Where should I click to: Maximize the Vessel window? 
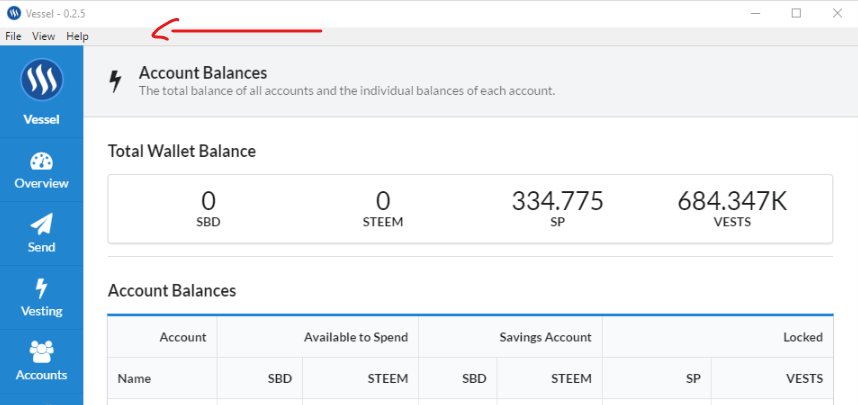click(x=796, y=14)
